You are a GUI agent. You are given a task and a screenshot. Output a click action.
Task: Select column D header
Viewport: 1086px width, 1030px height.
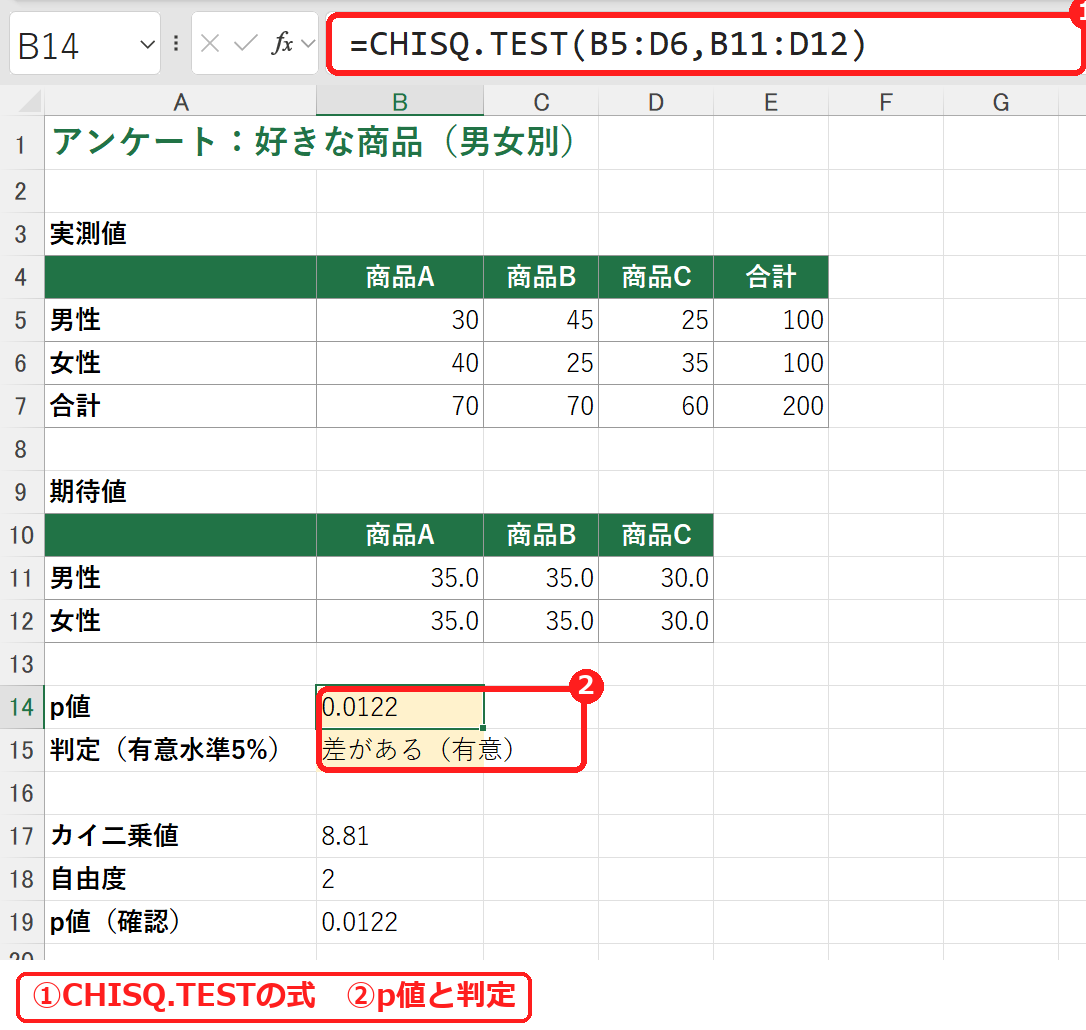656,103
